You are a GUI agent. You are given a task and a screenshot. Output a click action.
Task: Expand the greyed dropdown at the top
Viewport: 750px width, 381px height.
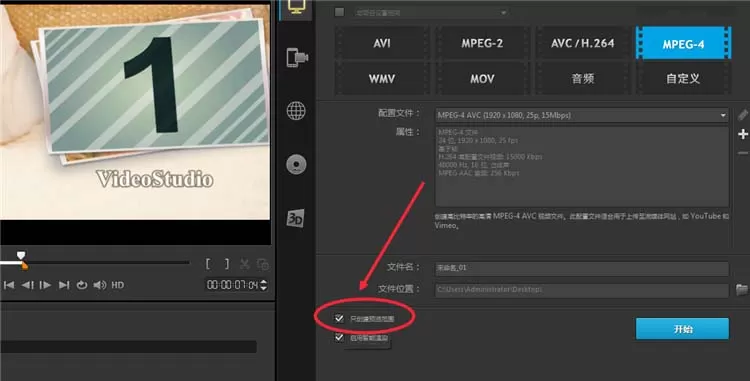tap(503, 12)
